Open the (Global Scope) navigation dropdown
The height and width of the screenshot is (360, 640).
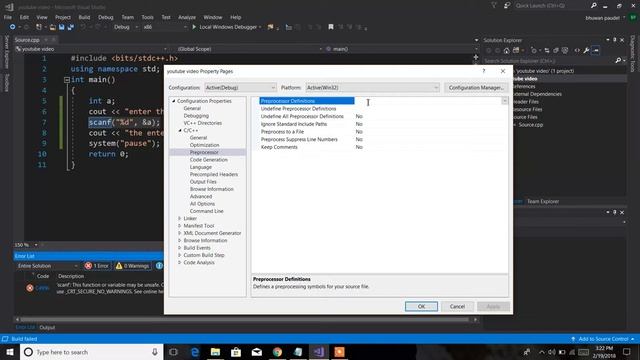pos(249,49)
